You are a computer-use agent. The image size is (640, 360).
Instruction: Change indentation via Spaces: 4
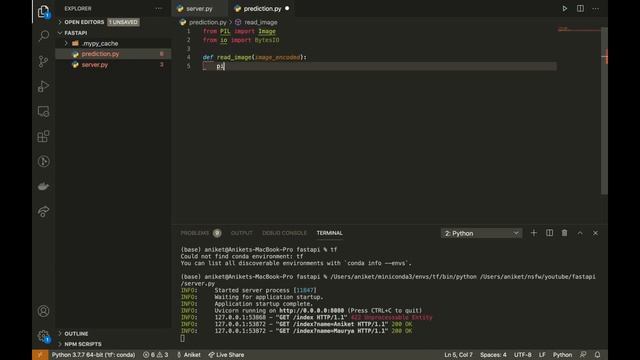point(493,355)
